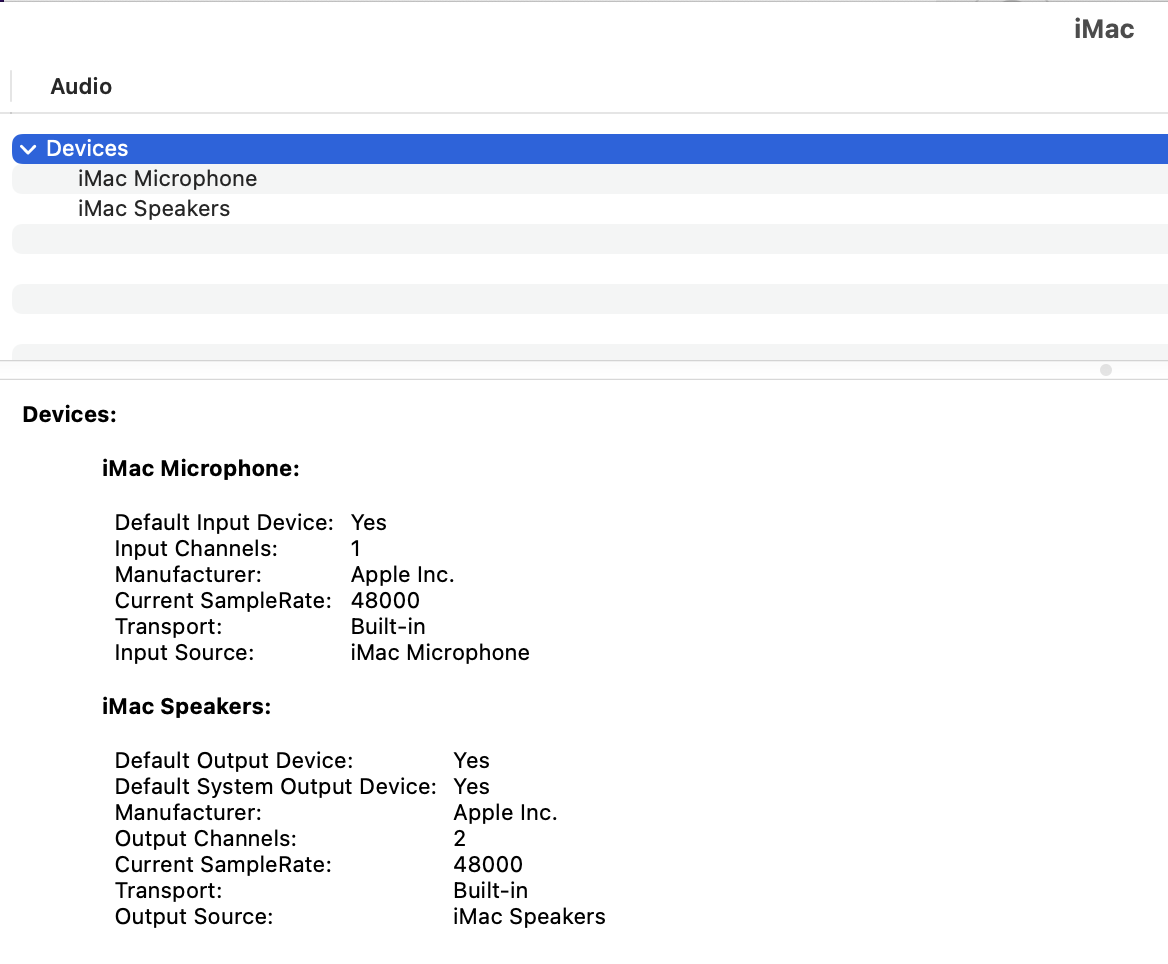Collapse the Devices disclosure chevron
The height and width of the screenshot is (964, 1168).
28,149
